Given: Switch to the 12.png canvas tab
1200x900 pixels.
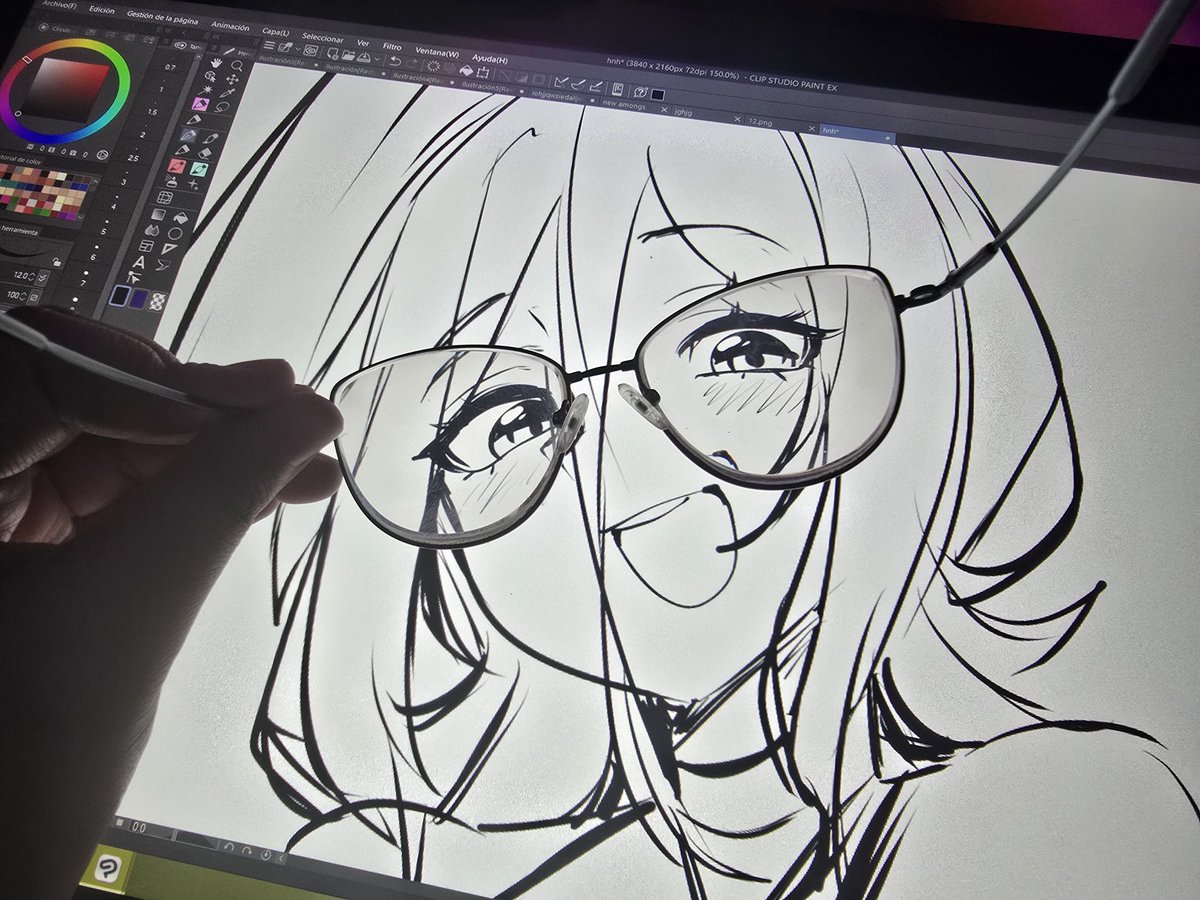Looking at the screenshot, I should coord(760,122).
